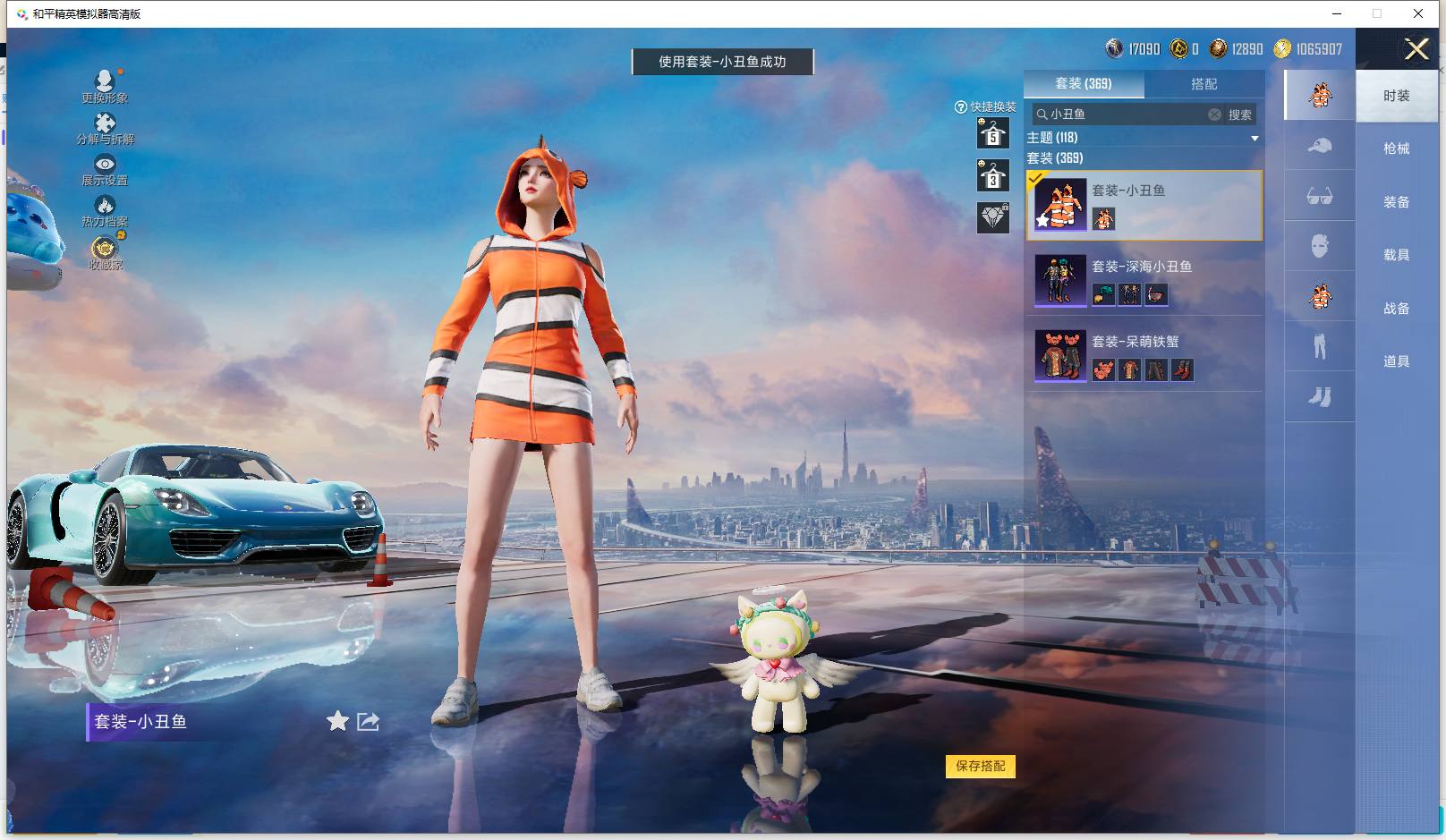
Task: Switch to the 搭配 tab
Action: pos(1204,83)
